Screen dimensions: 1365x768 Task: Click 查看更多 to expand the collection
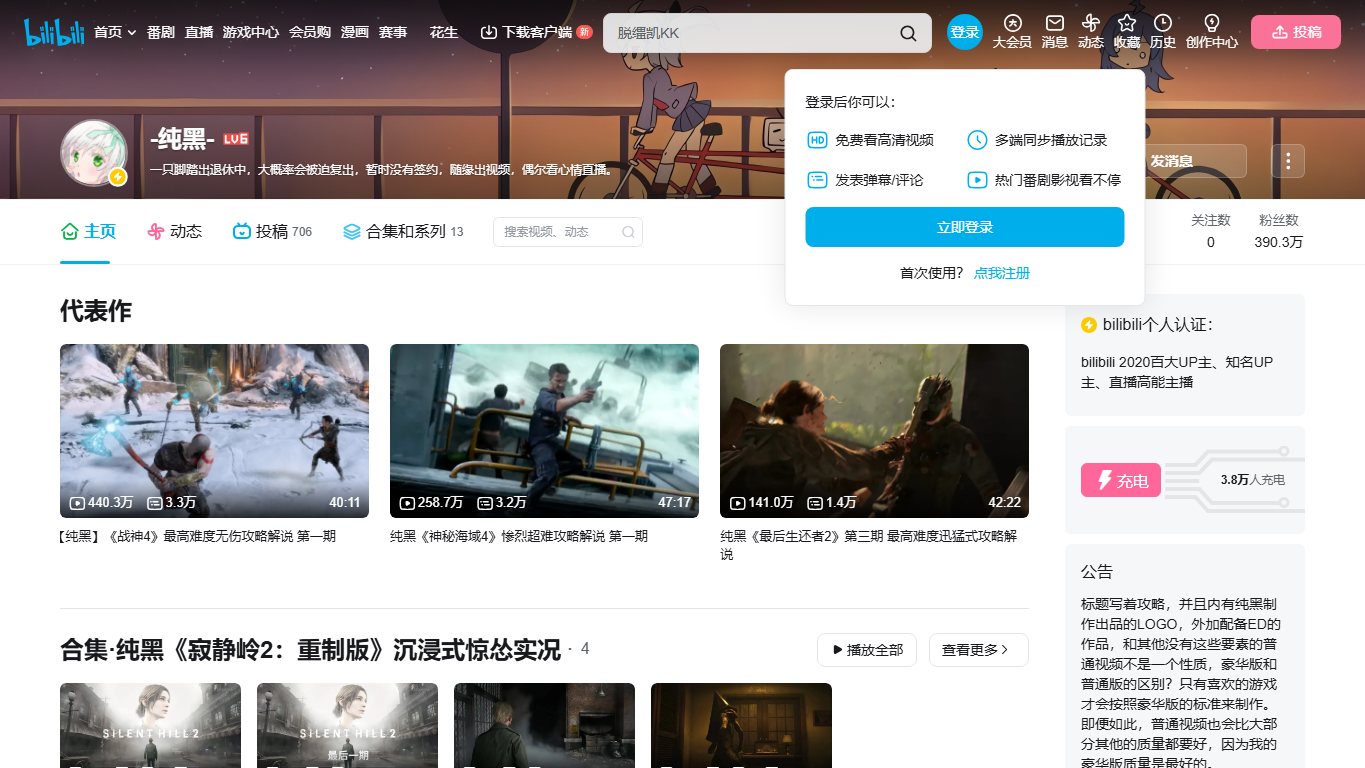(979, 650)
